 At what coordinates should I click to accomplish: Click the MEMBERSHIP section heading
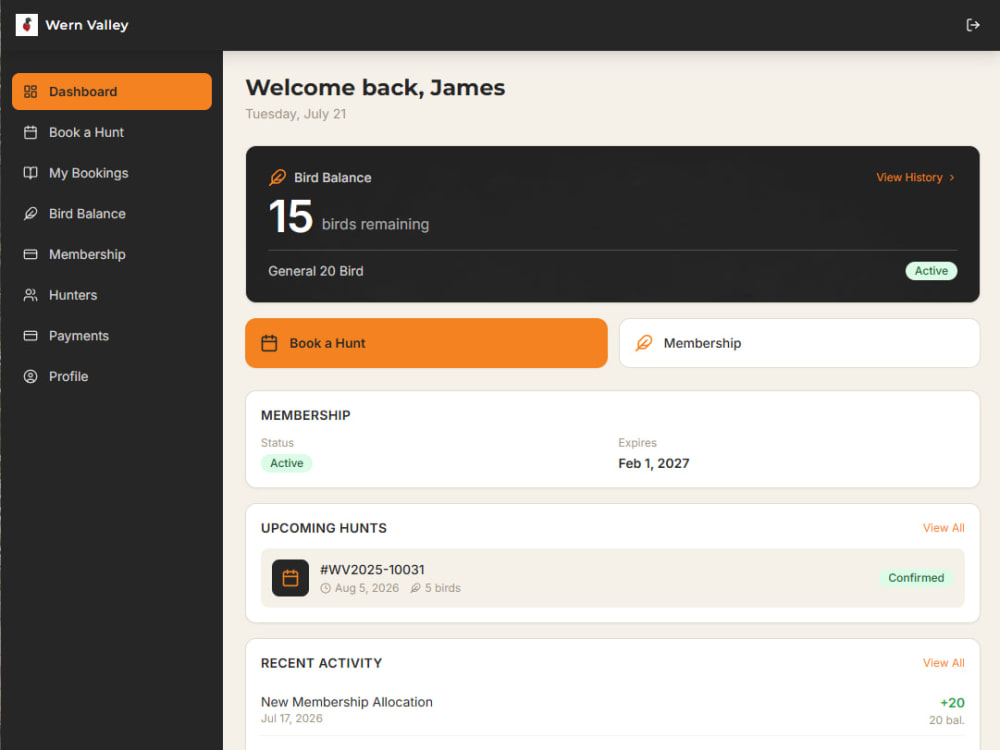[305, 415]
